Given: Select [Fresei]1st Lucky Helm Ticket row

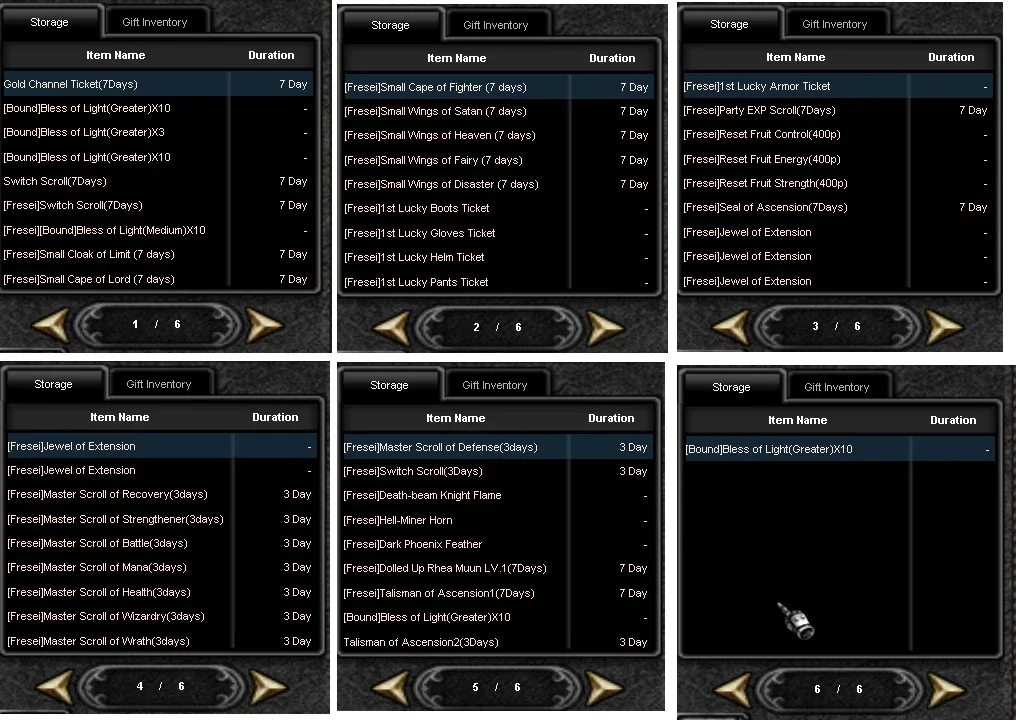Looking at the screenshot, I should (x=499, y=257).
